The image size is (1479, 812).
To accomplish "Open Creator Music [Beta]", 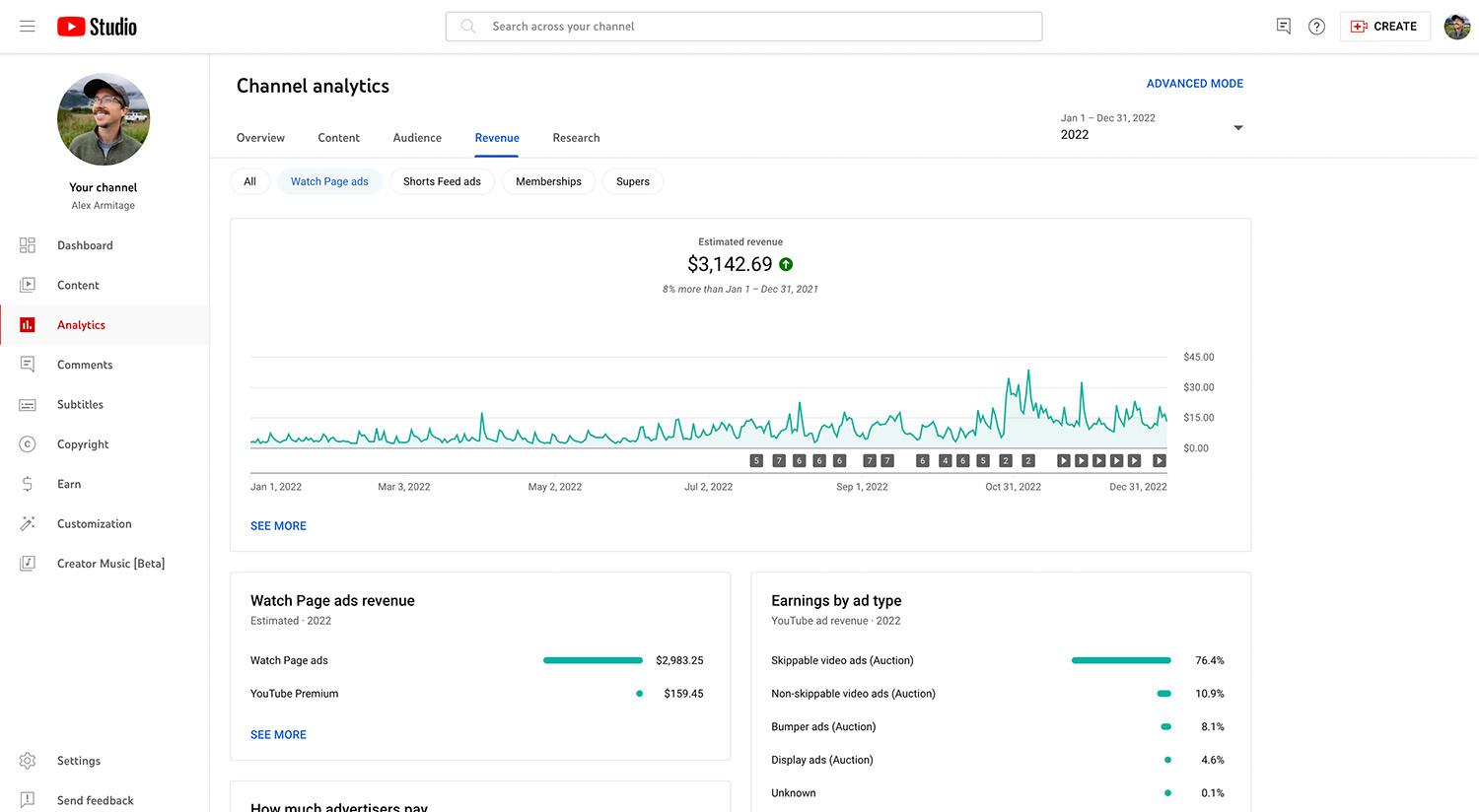I will point(109,563).
